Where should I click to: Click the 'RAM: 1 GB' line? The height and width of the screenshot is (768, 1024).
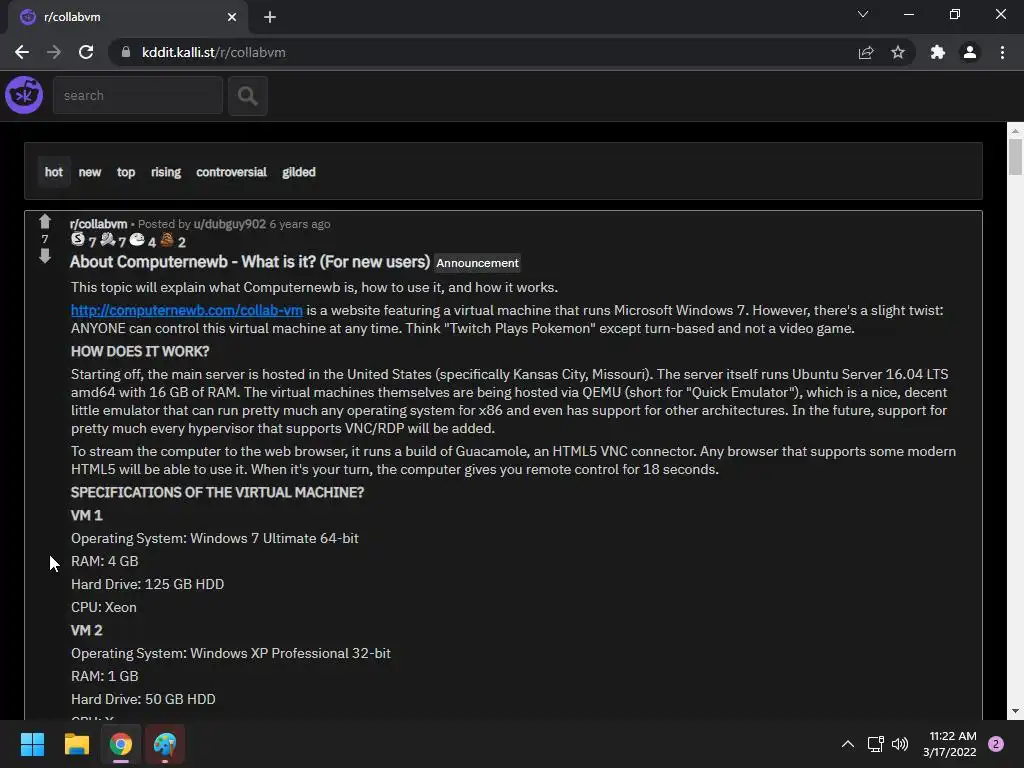pyautogui.click(x=104, y=676)
